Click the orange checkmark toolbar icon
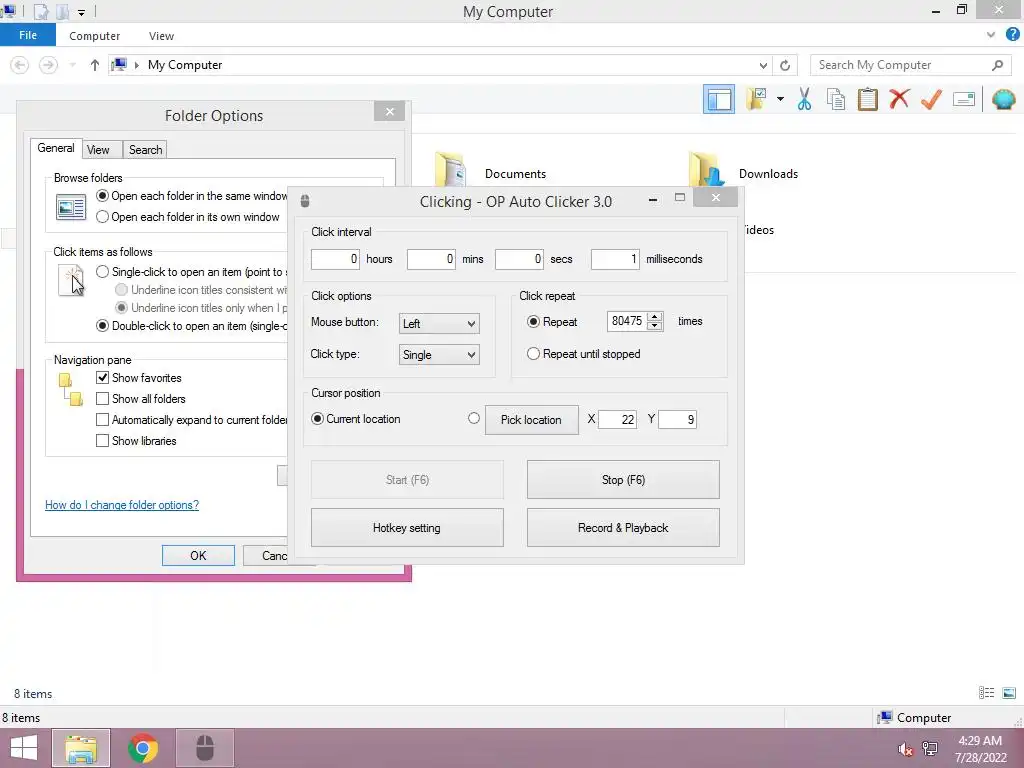 coord(931,99)
